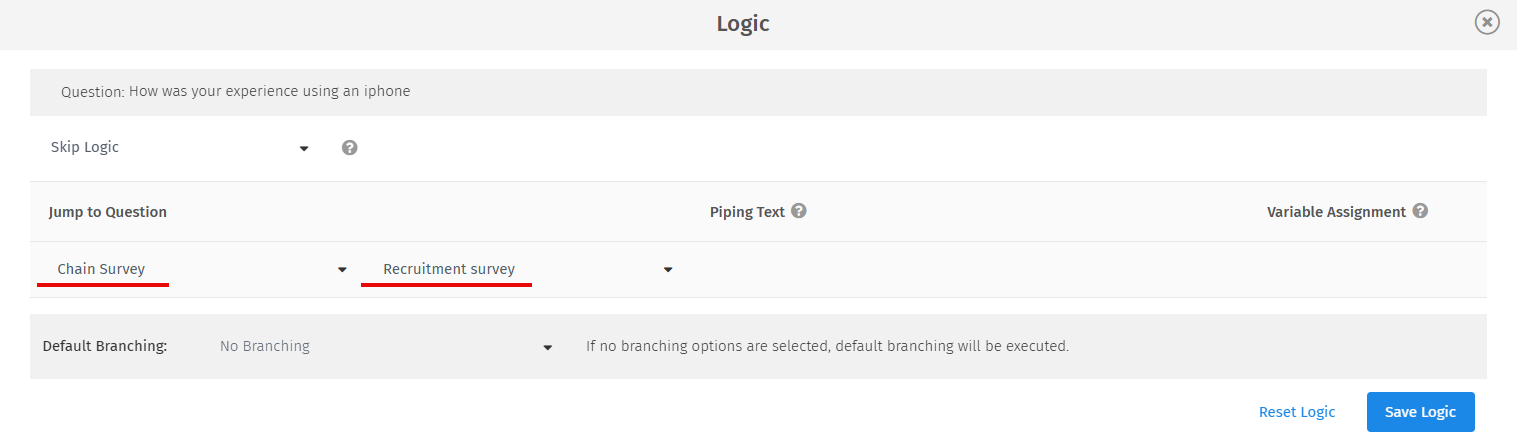Open the Skip Logic type dropdown
The height and width of the screenshot is (447, 1517).
point(180,147)
